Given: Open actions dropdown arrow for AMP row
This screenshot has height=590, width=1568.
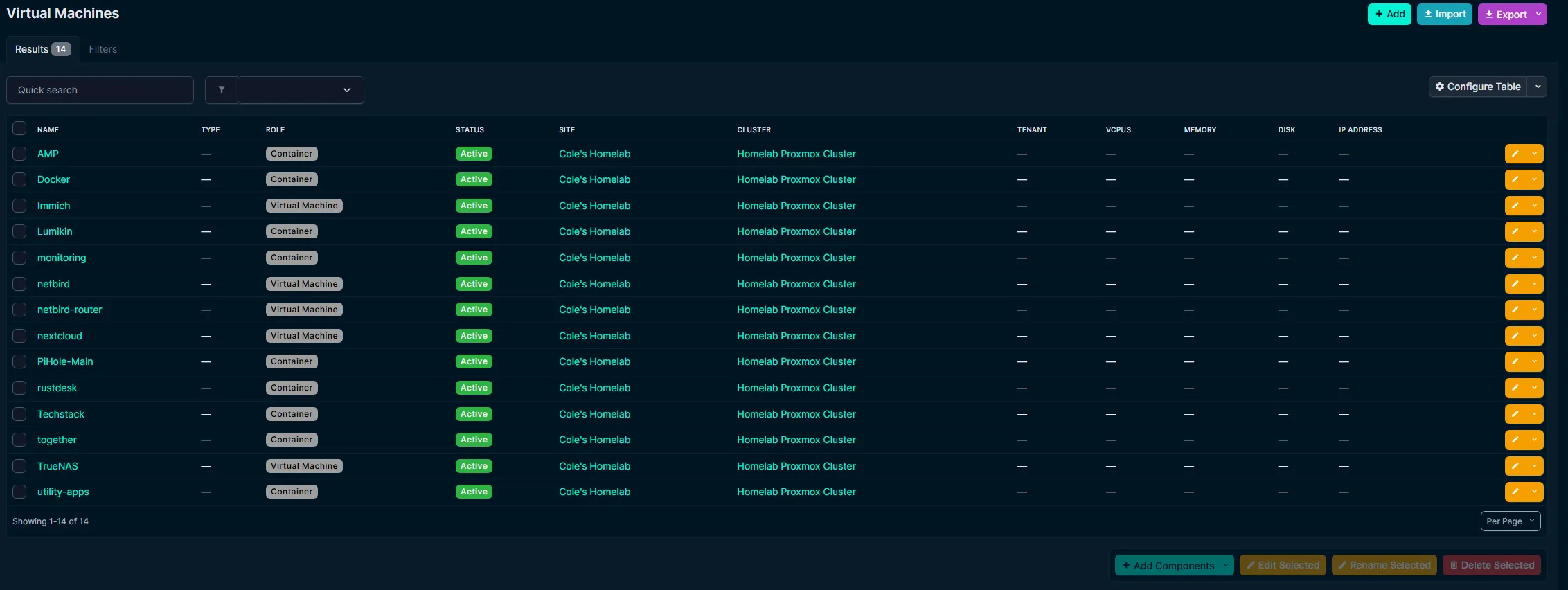Looking at the screenshot, I should pos(1534,154).
